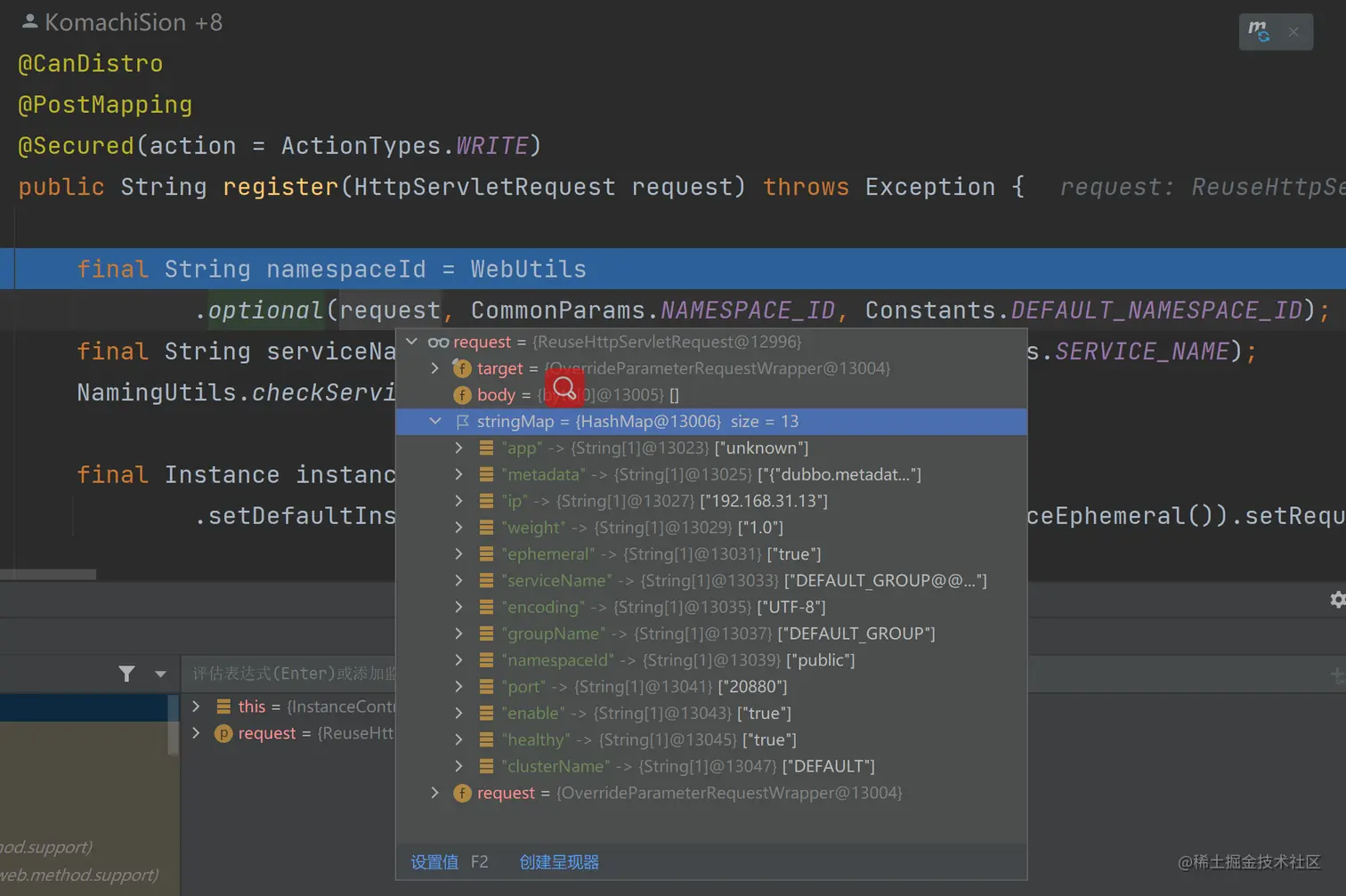Image resolution: width=1346 pixels, height=896 pixels.
Task: Click the 设置值 link
Action: click(434, 862)
